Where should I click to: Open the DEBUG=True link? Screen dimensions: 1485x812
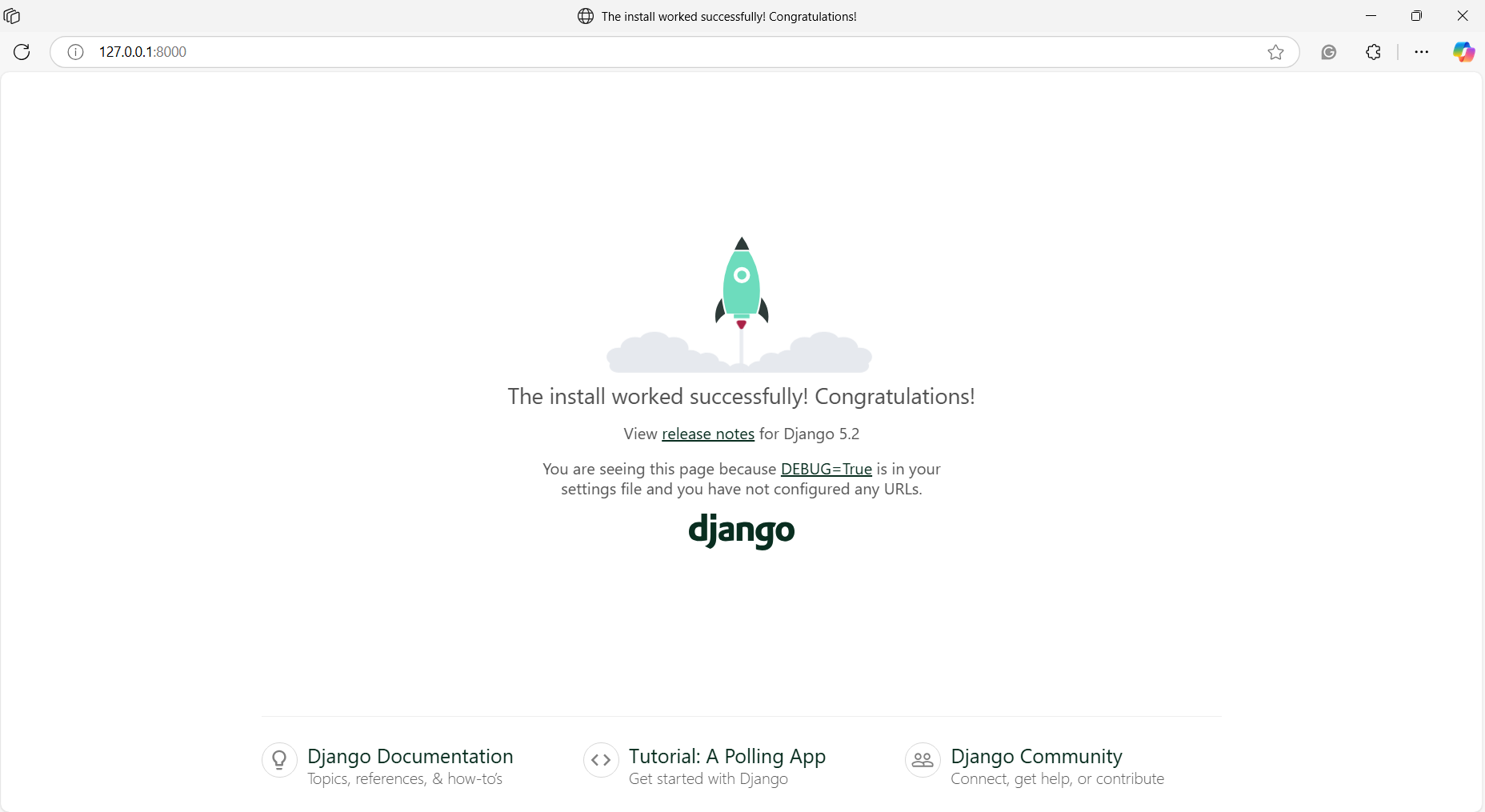[827, 469]
